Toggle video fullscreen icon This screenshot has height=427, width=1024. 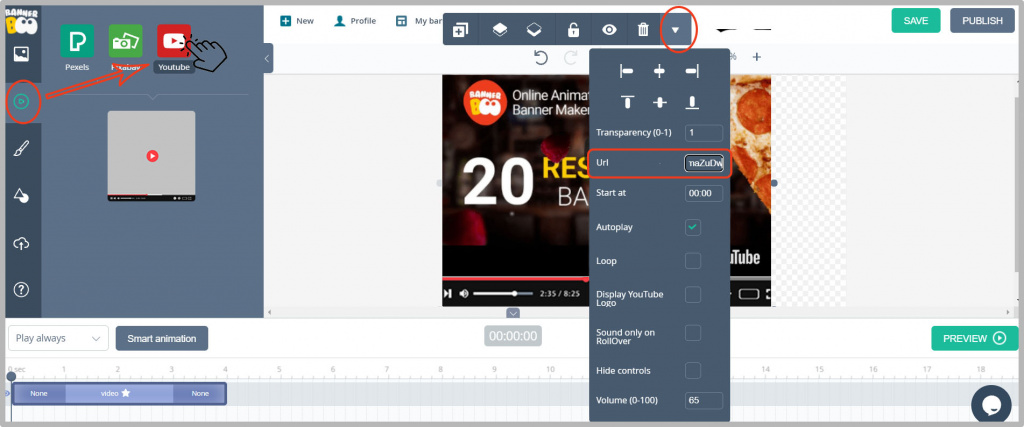tap(768, 294)
